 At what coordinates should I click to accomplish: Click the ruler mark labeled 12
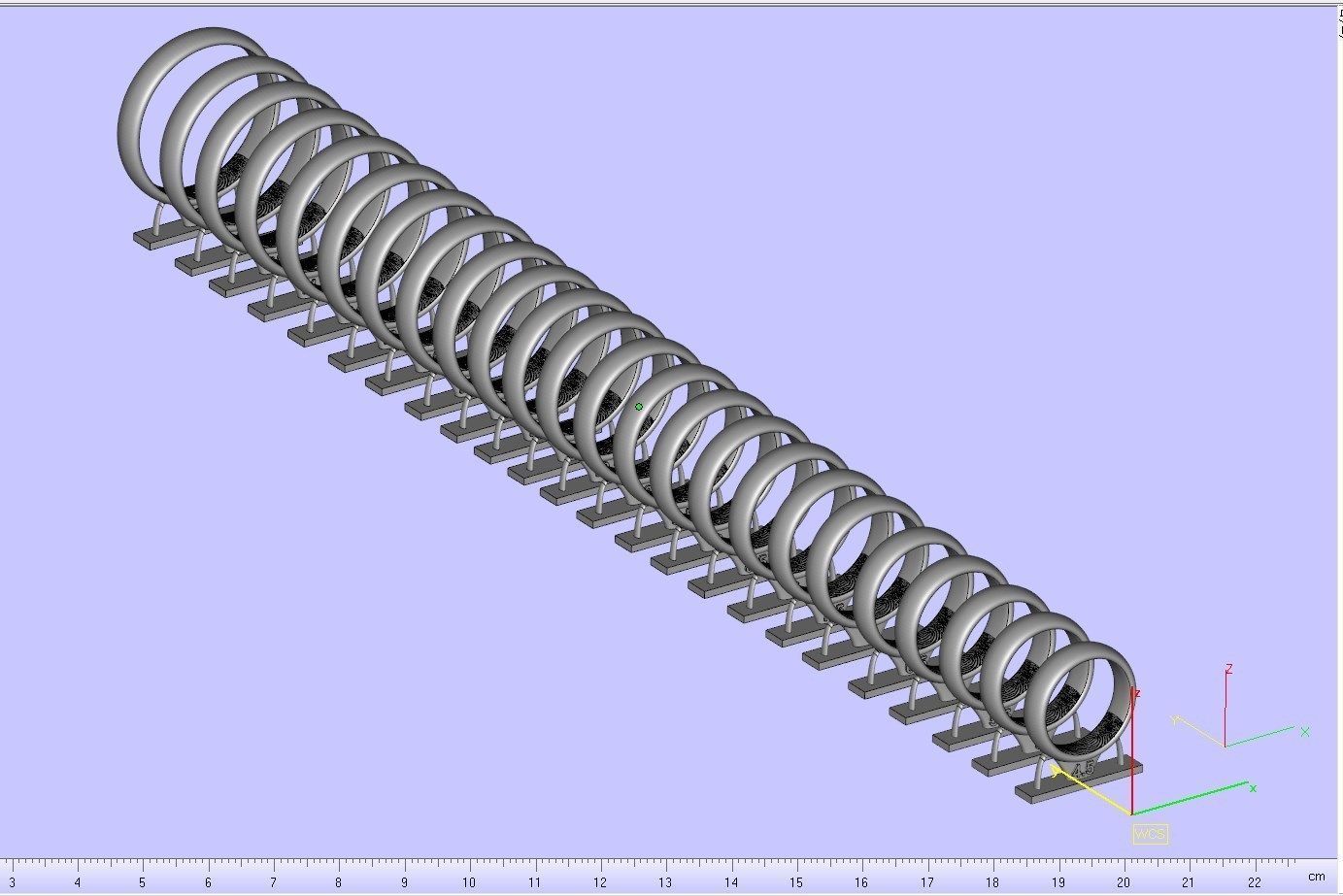[599, 882]
